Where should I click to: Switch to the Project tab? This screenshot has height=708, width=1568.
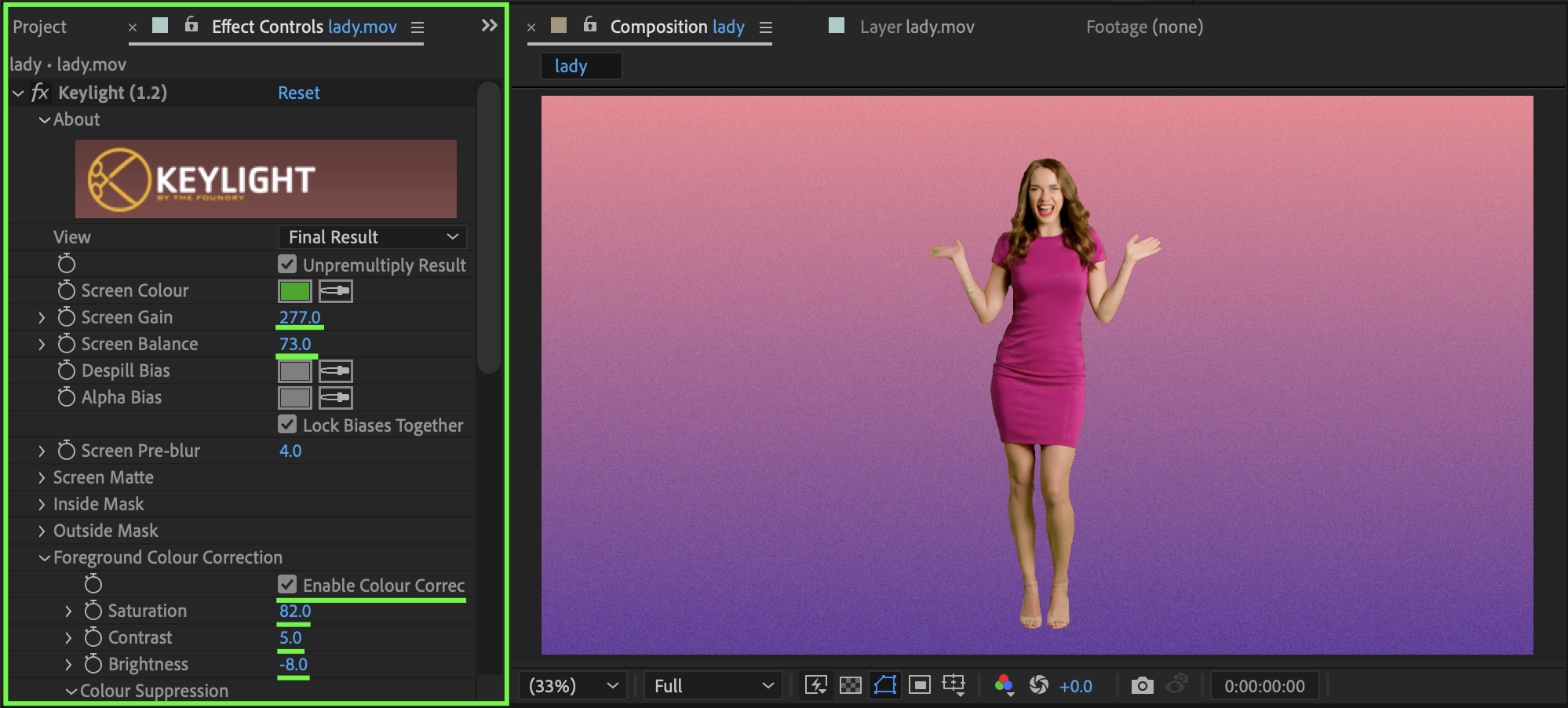click(x=39, y=27)
